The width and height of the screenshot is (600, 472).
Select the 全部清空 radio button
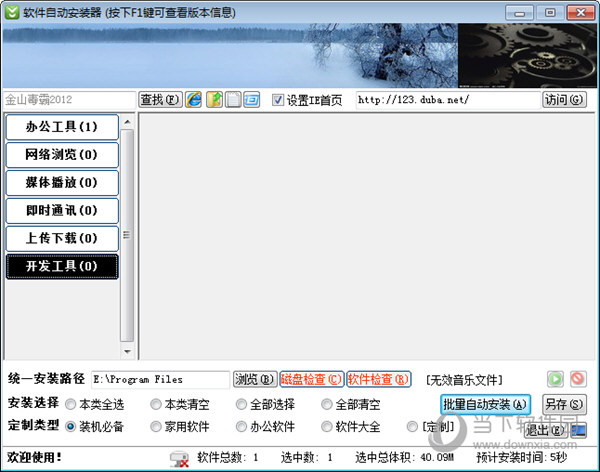pyautogui.click(x=326, y=404)
